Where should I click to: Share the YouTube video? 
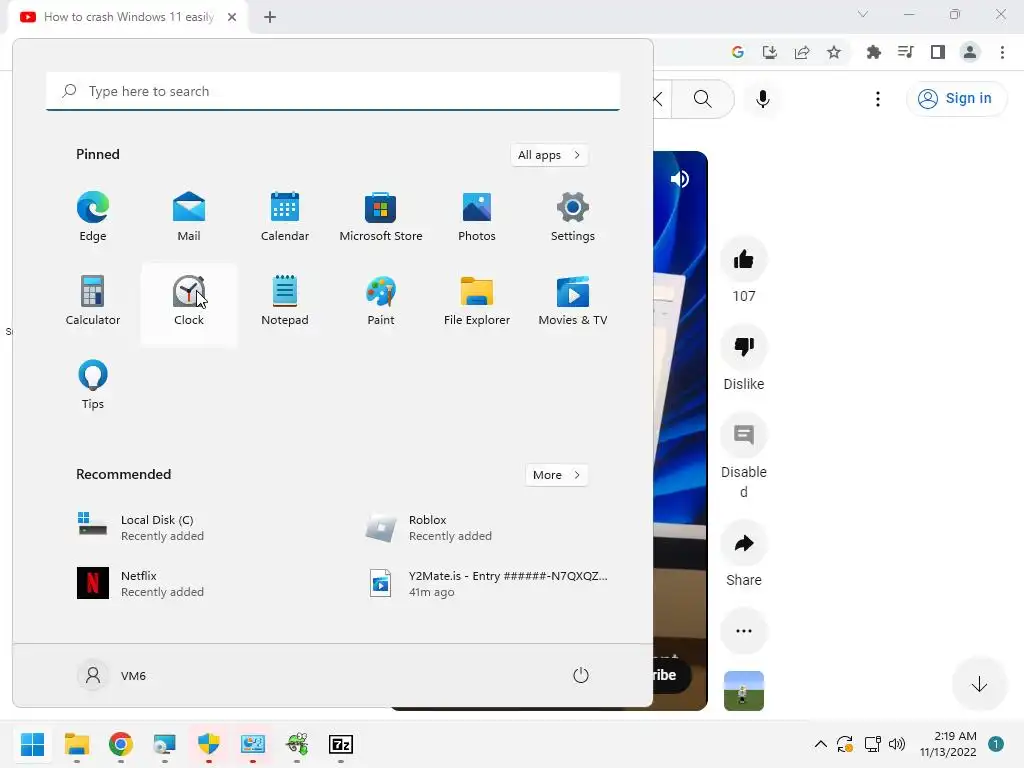click(x=744, y=543)
